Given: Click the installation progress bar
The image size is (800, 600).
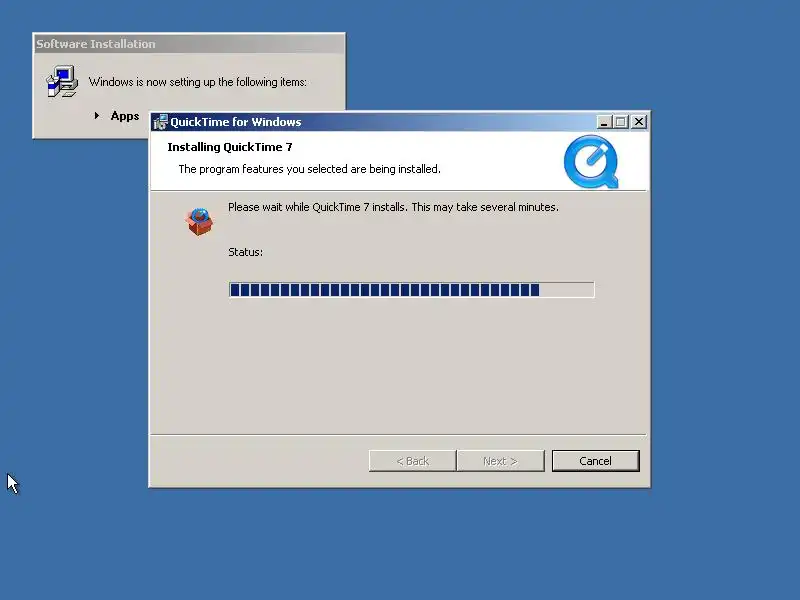Looking at the screenshot, I should [411, 290].
